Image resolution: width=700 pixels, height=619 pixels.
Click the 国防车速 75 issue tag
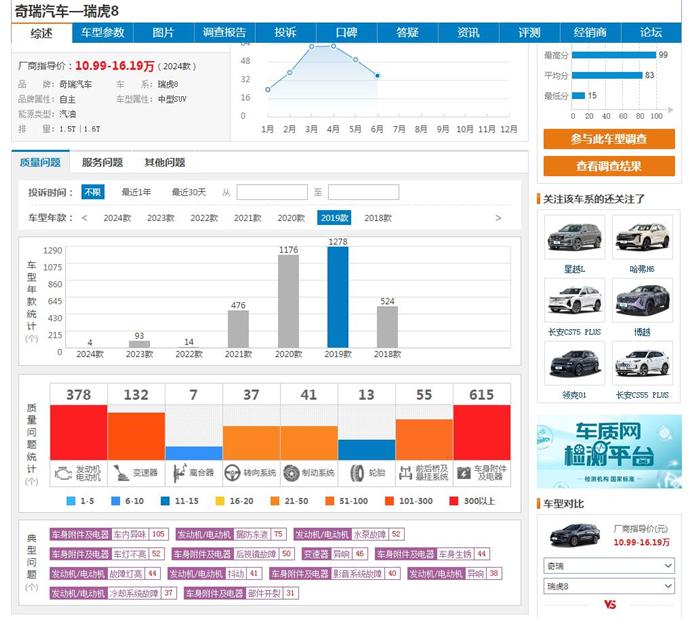[x=231, y=534]
